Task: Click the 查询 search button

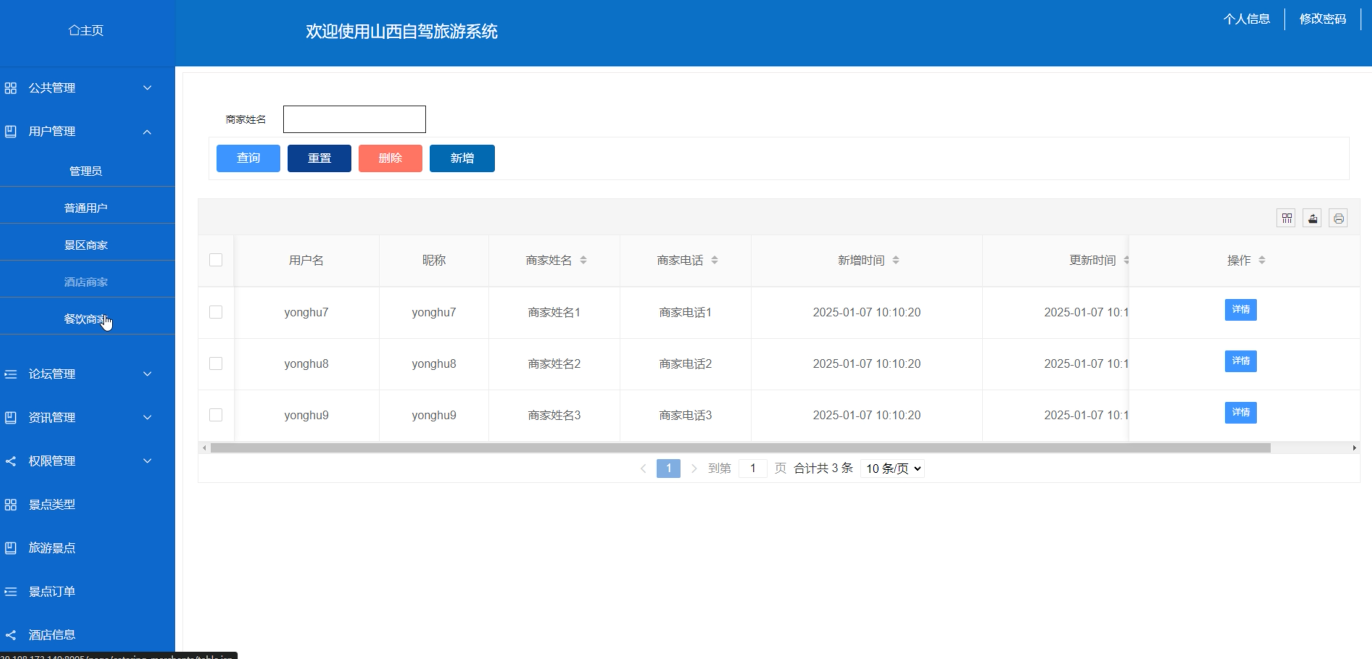Action: [x=248, y=158]
